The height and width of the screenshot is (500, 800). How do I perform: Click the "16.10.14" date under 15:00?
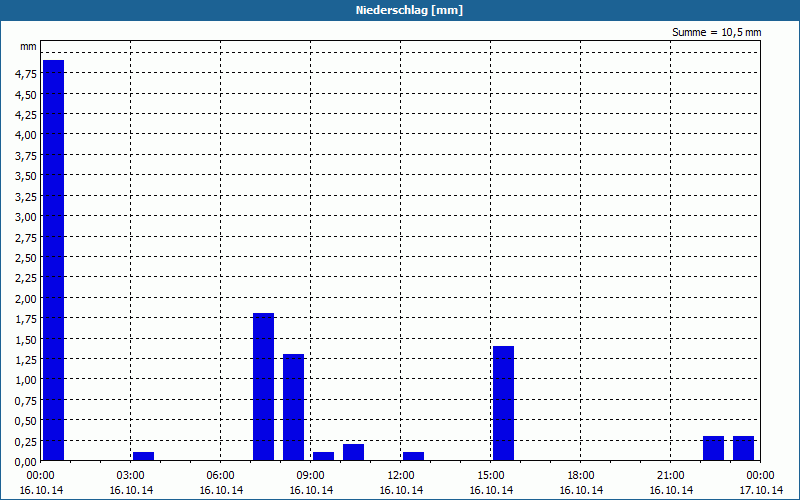(491, 490)
